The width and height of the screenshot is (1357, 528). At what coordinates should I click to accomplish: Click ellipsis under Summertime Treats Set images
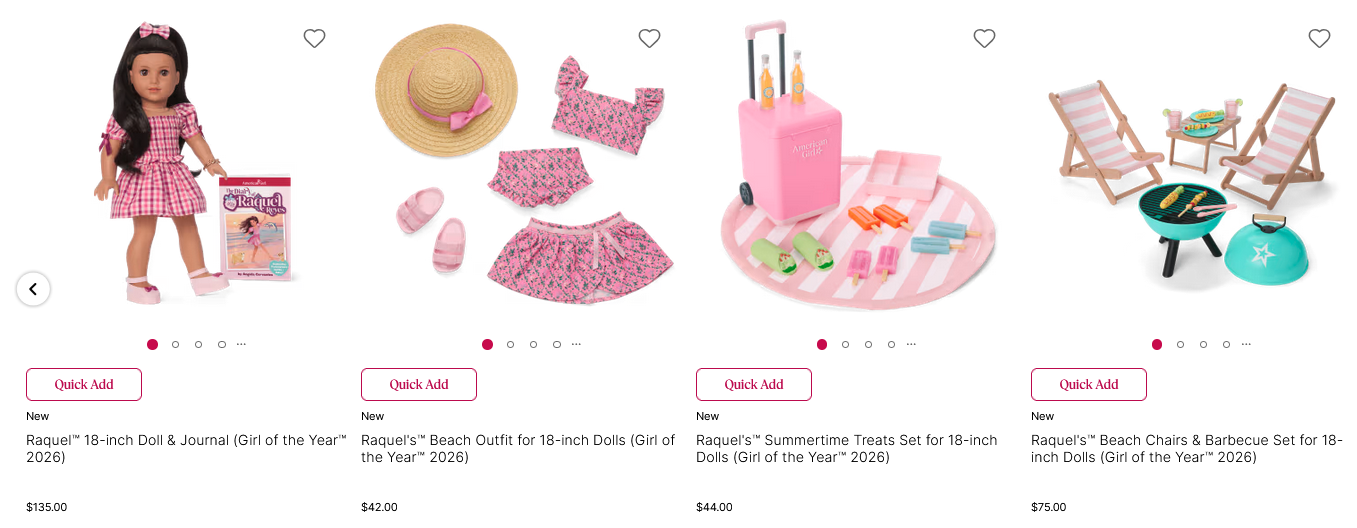[x=911, y=344]
